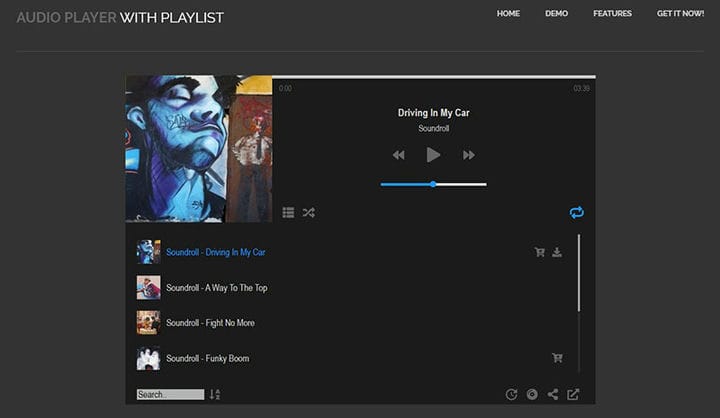Click Driving In My Car thumbnail
Screen dimensions: 720x418
[x=148, y=252]
